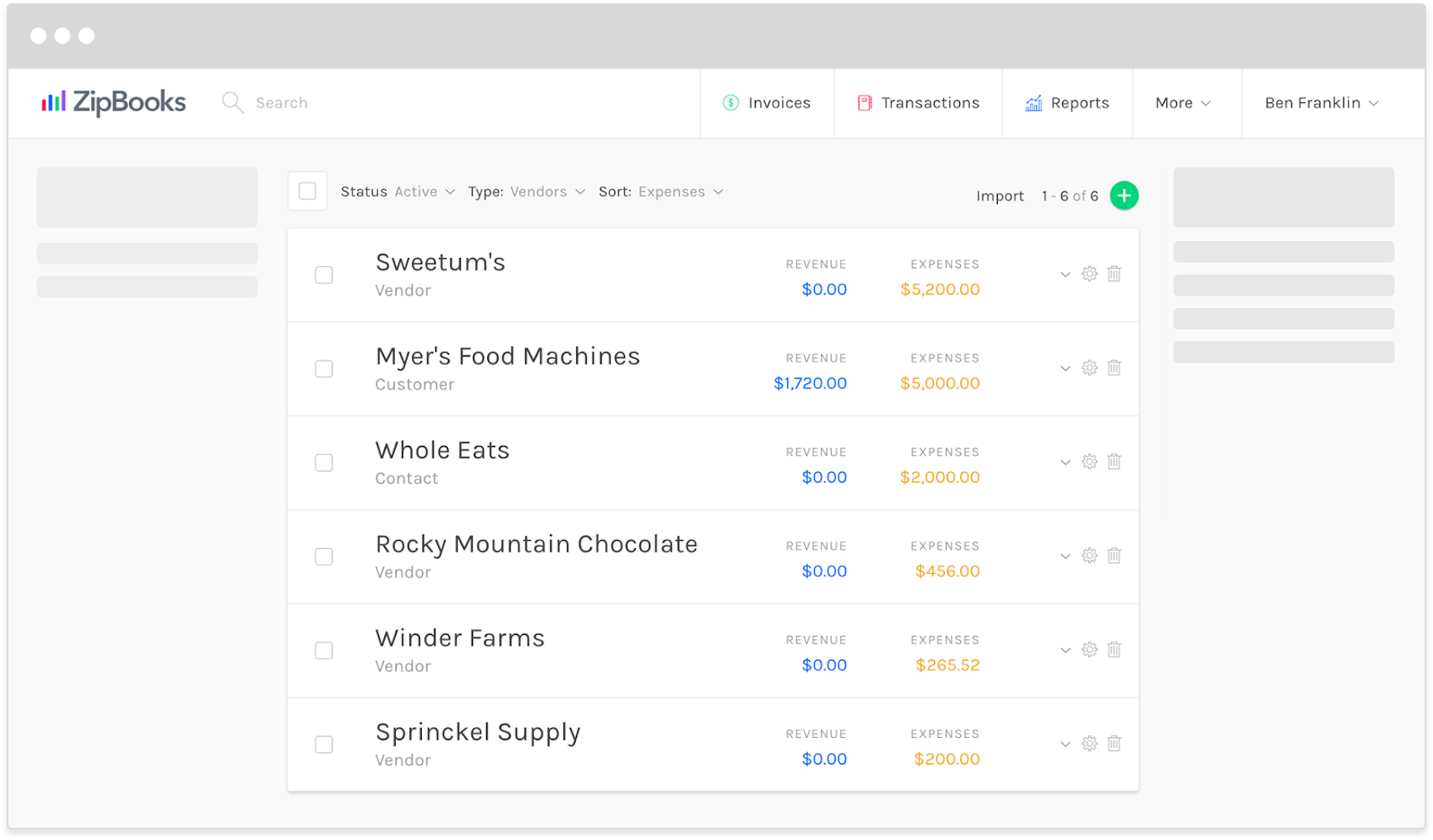Viewport: 1433px width, 840px height.
Task: Open the Winder Farms contact
Action: tap(460, 639)
